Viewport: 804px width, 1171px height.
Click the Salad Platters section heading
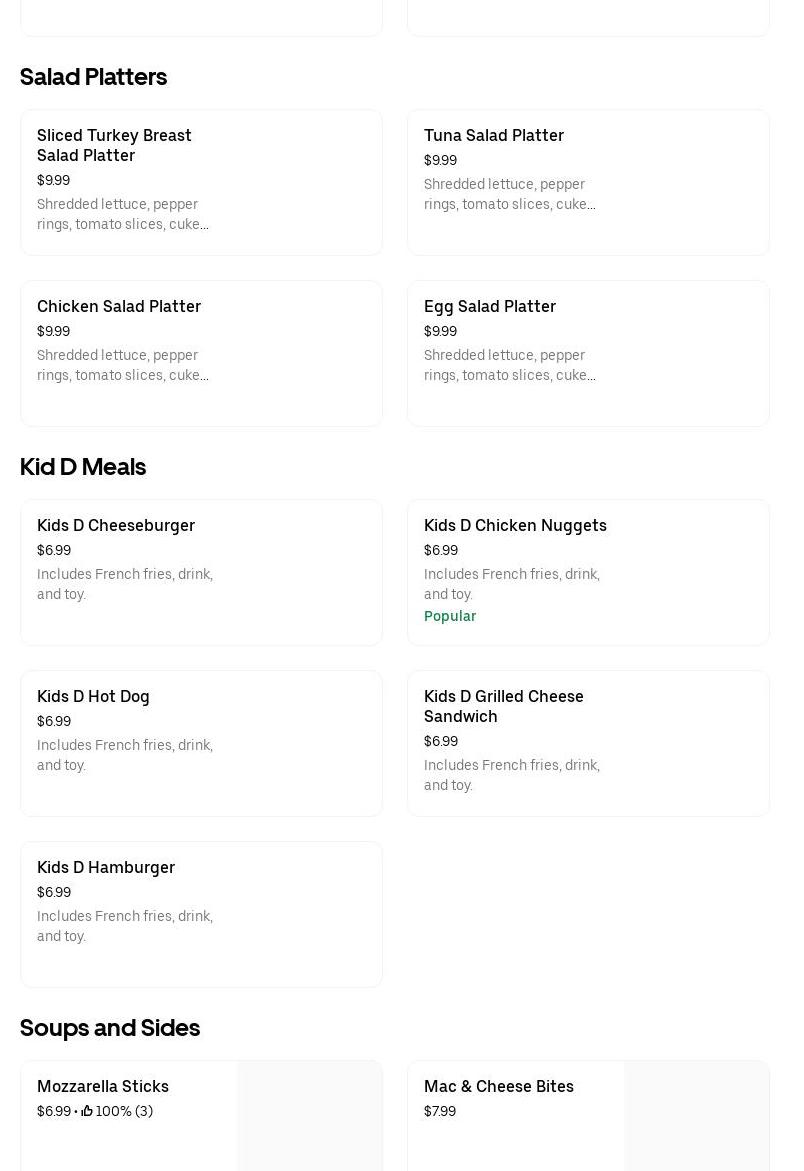point(94,77)
